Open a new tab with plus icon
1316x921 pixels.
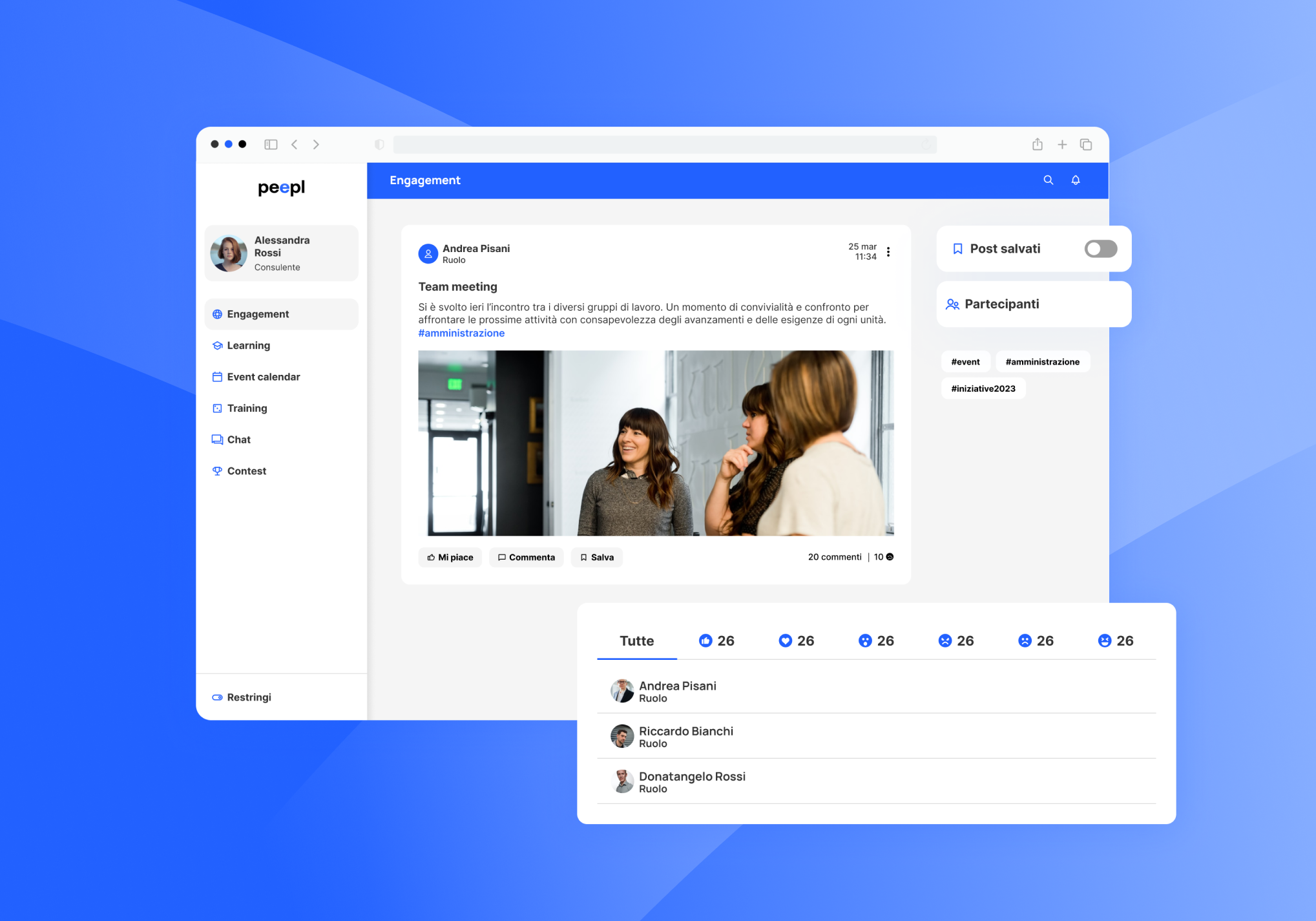pos(1062,145)
